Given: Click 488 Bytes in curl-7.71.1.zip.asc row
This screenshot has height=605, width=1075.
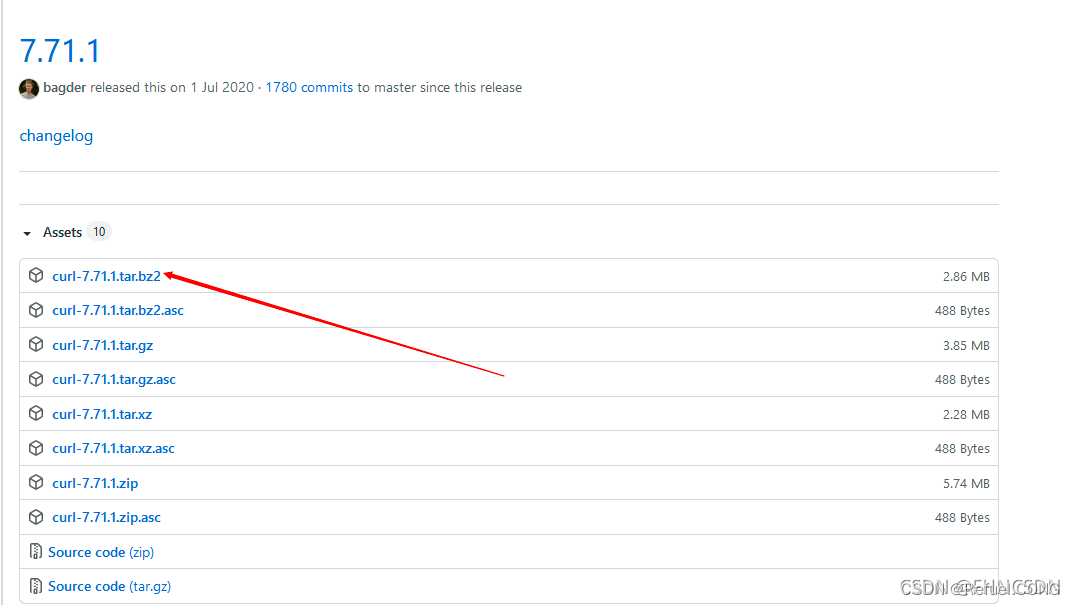Looking at the screenshot, I should pos(962,518).
